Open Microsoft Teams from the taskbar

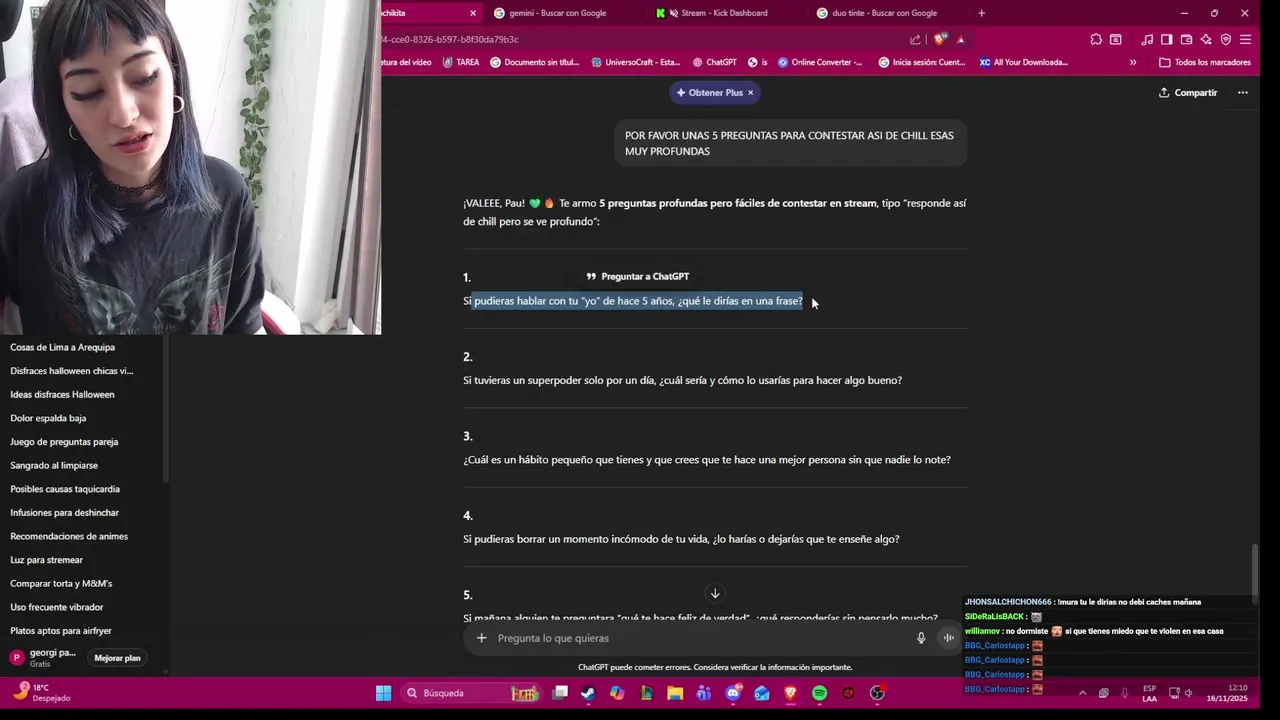click(x=704, y=693)
